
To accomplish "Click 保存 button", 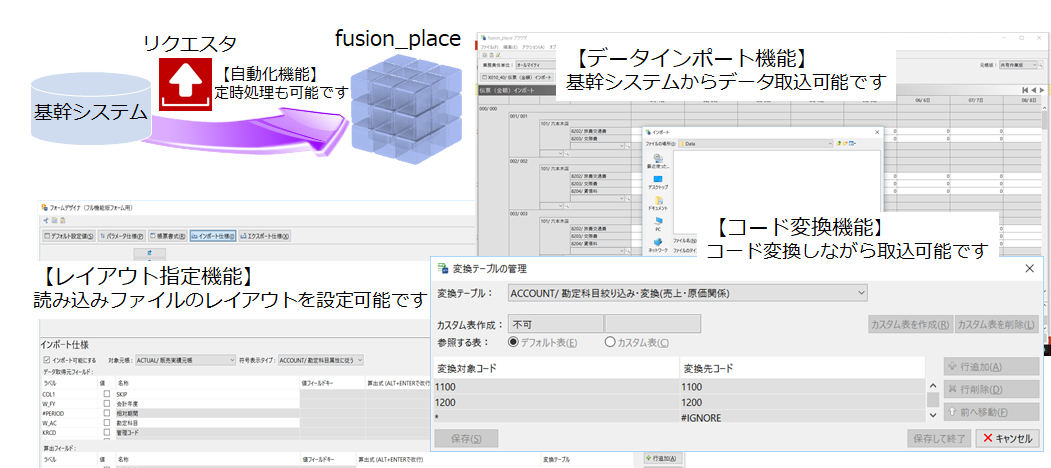I will pyautogui.click(x=467, y=438).
